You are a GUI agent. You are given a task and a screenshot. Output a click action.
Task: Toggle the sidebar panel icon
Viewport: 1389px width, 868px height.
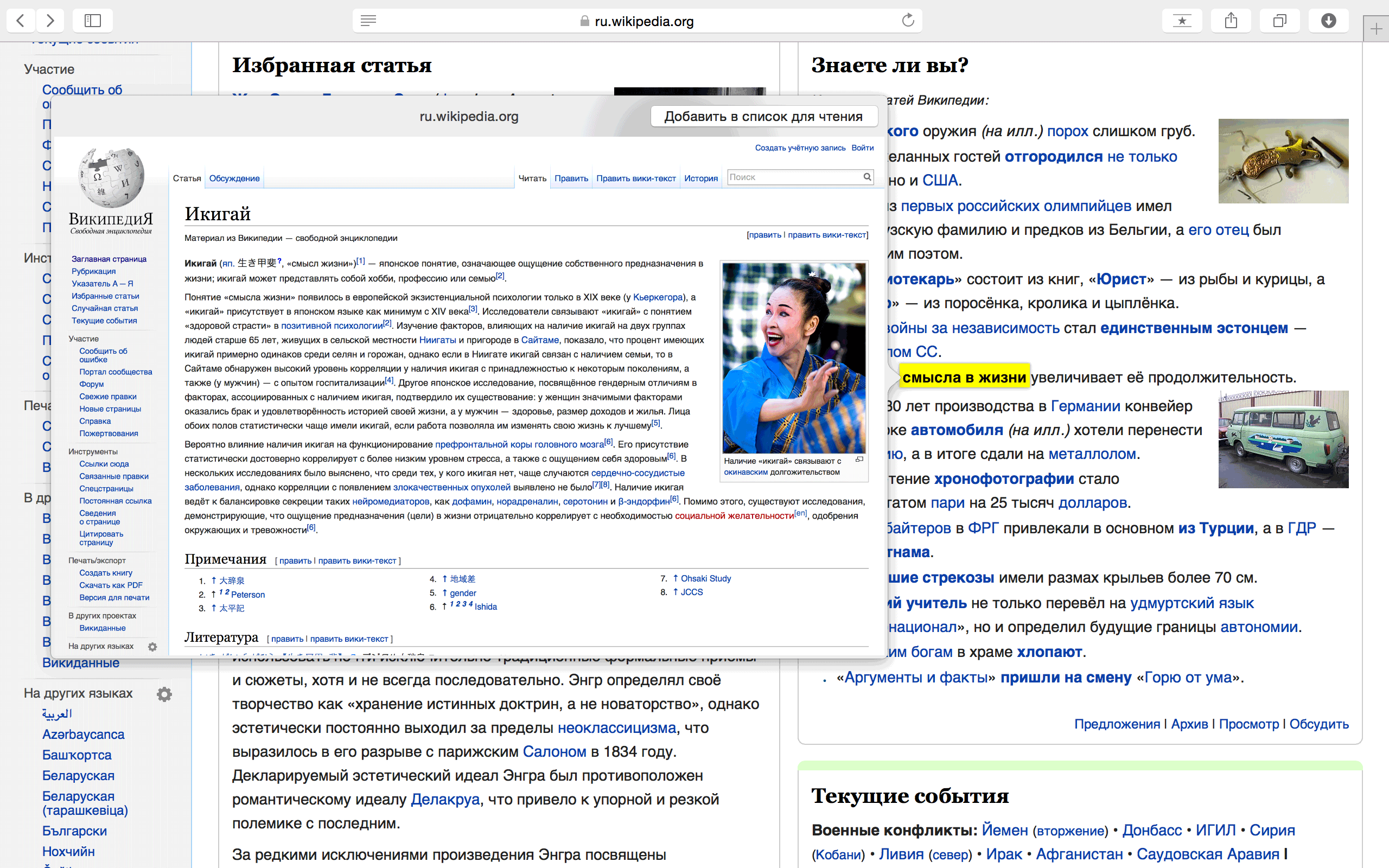pos(92,21)
